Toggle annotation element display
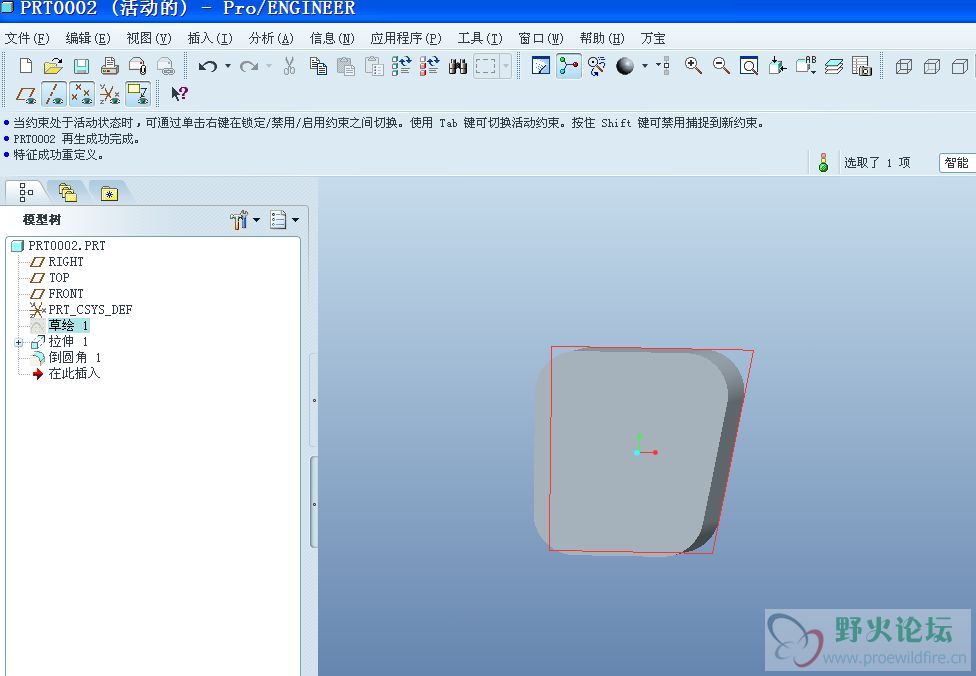This screenshot has height=676, width=976. point(138,94)
